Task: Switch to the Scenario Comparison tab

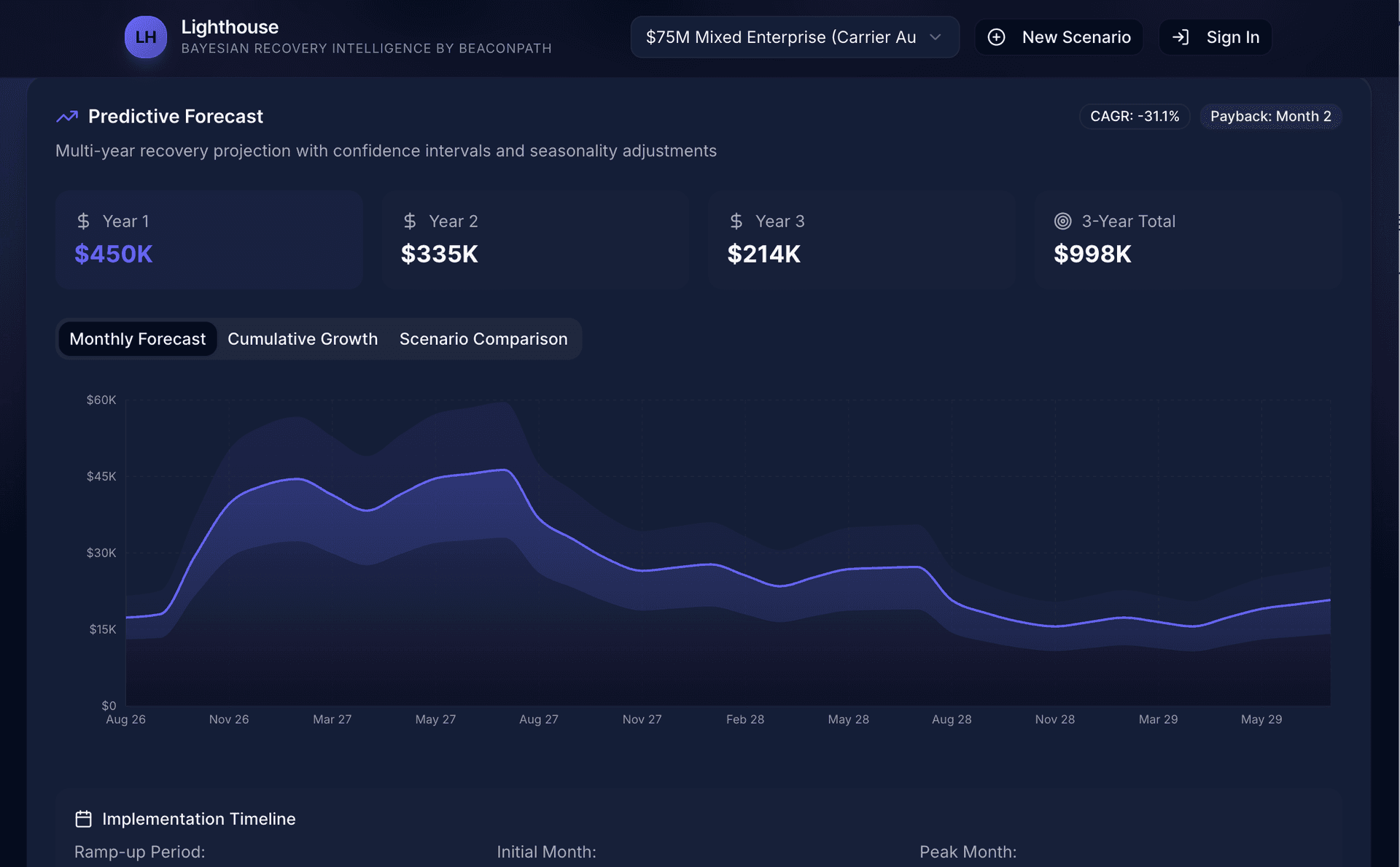Action: tap(483, 339)
